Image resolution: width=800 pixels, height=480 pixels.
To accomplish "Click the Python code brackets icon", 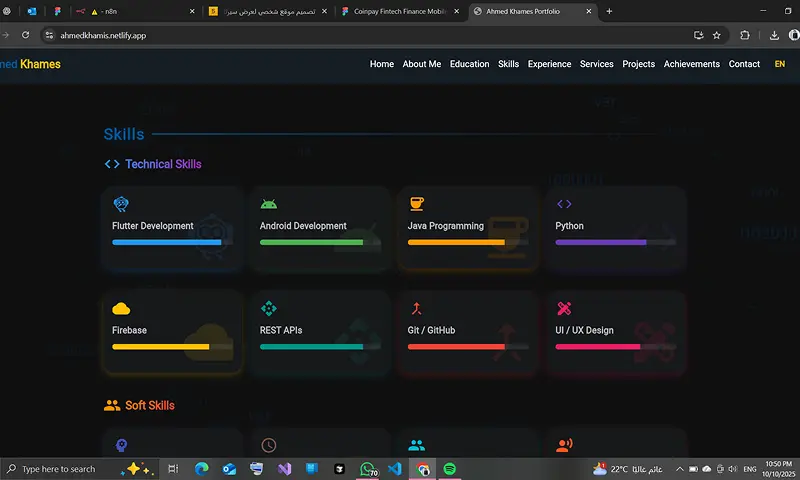I will pos(564,204).
